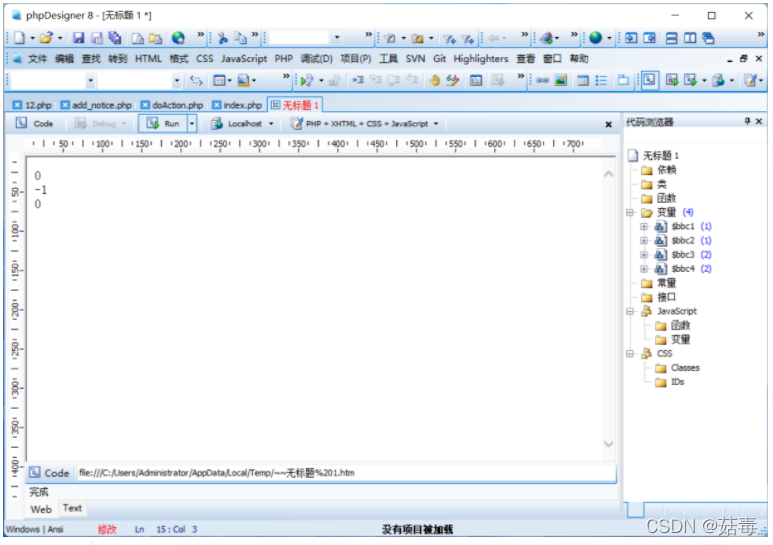The image size is (773, 545).
Task: Select the Web tab at the bottom
Action: [x=41, y=510]
